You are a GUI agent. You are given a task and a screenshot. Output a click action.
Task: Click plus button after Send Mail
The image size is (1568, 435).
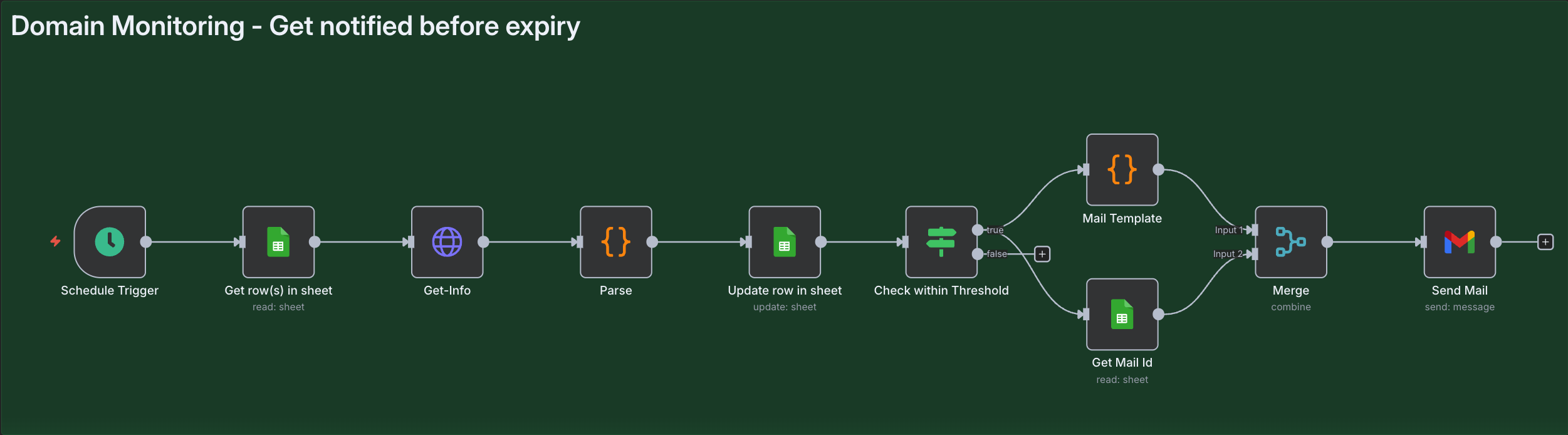[x=1545, y=242]
